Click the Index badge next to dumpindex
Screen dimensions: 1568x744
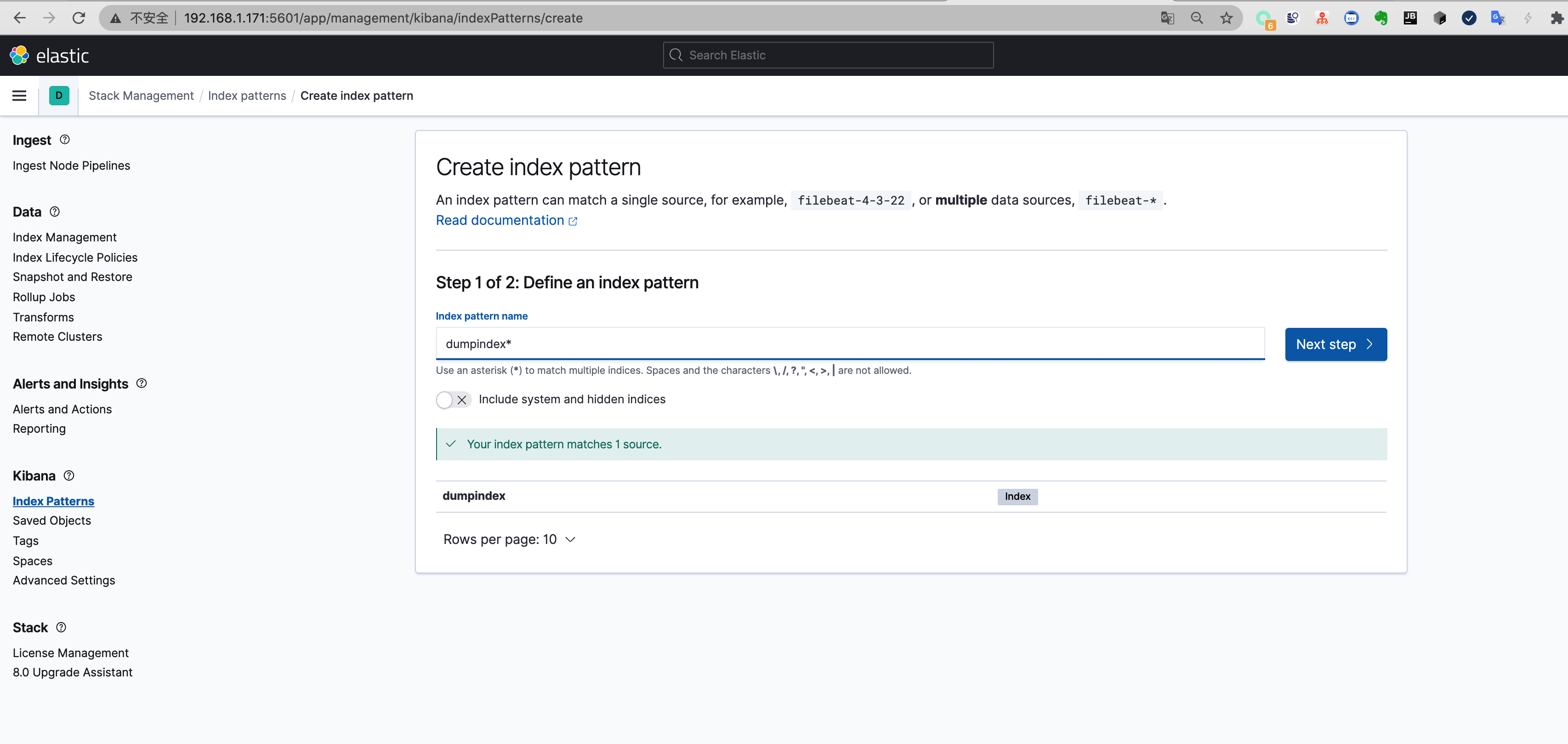coord(1017,496)
